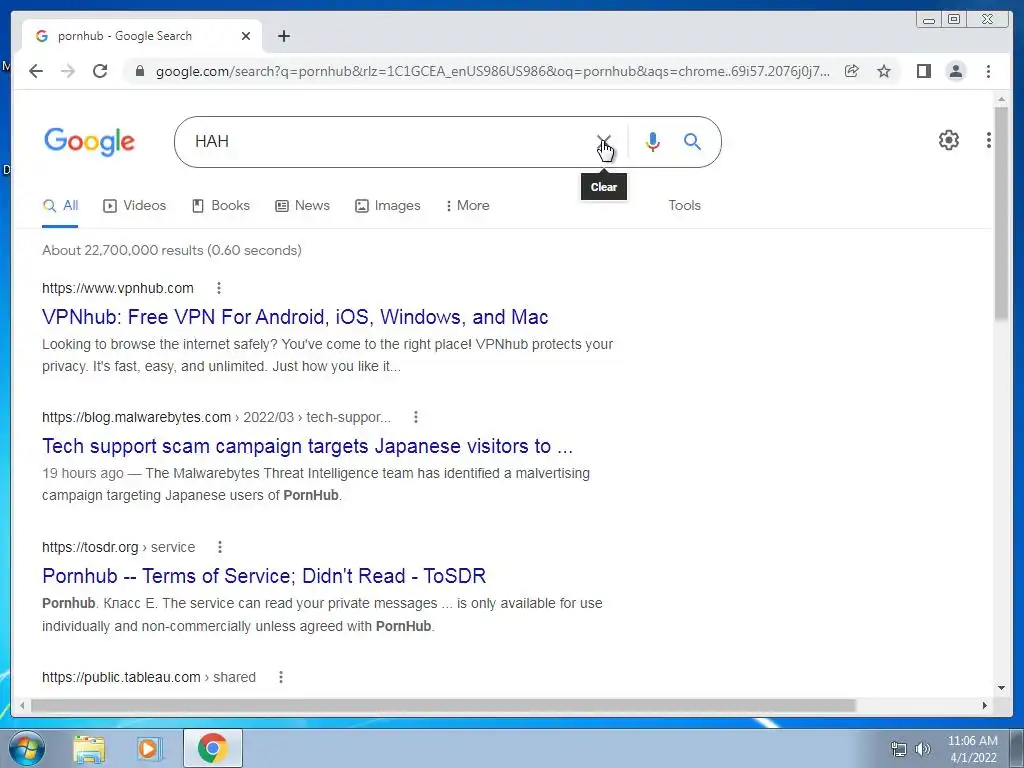Viewport: 1024px width, 768px height.
Task: Open the Chrome profile avatar menu
Action: (x=955, y=71)
